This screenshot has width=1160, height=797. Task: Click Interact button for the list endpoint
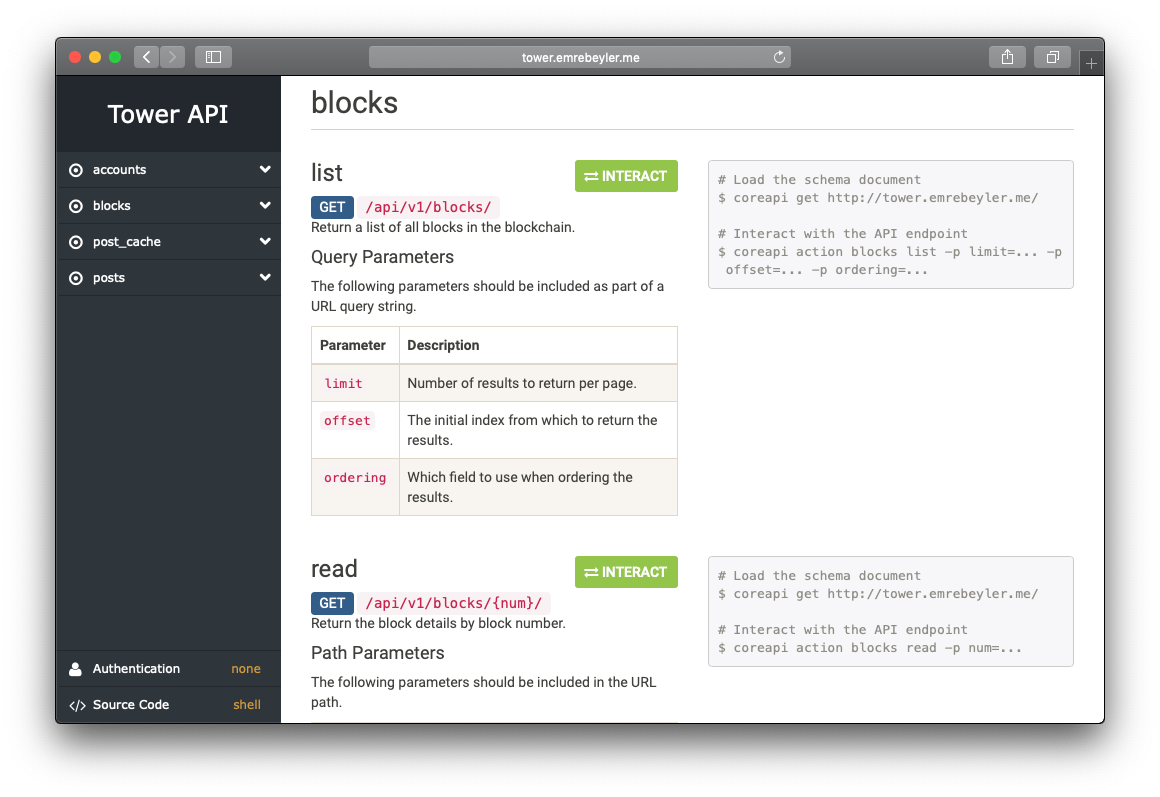tap(626, 176)
